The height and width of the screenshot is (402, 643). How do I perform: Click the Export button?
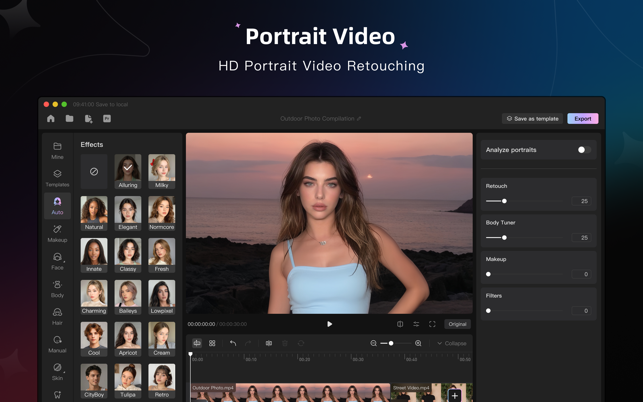(x=583, y=119)
